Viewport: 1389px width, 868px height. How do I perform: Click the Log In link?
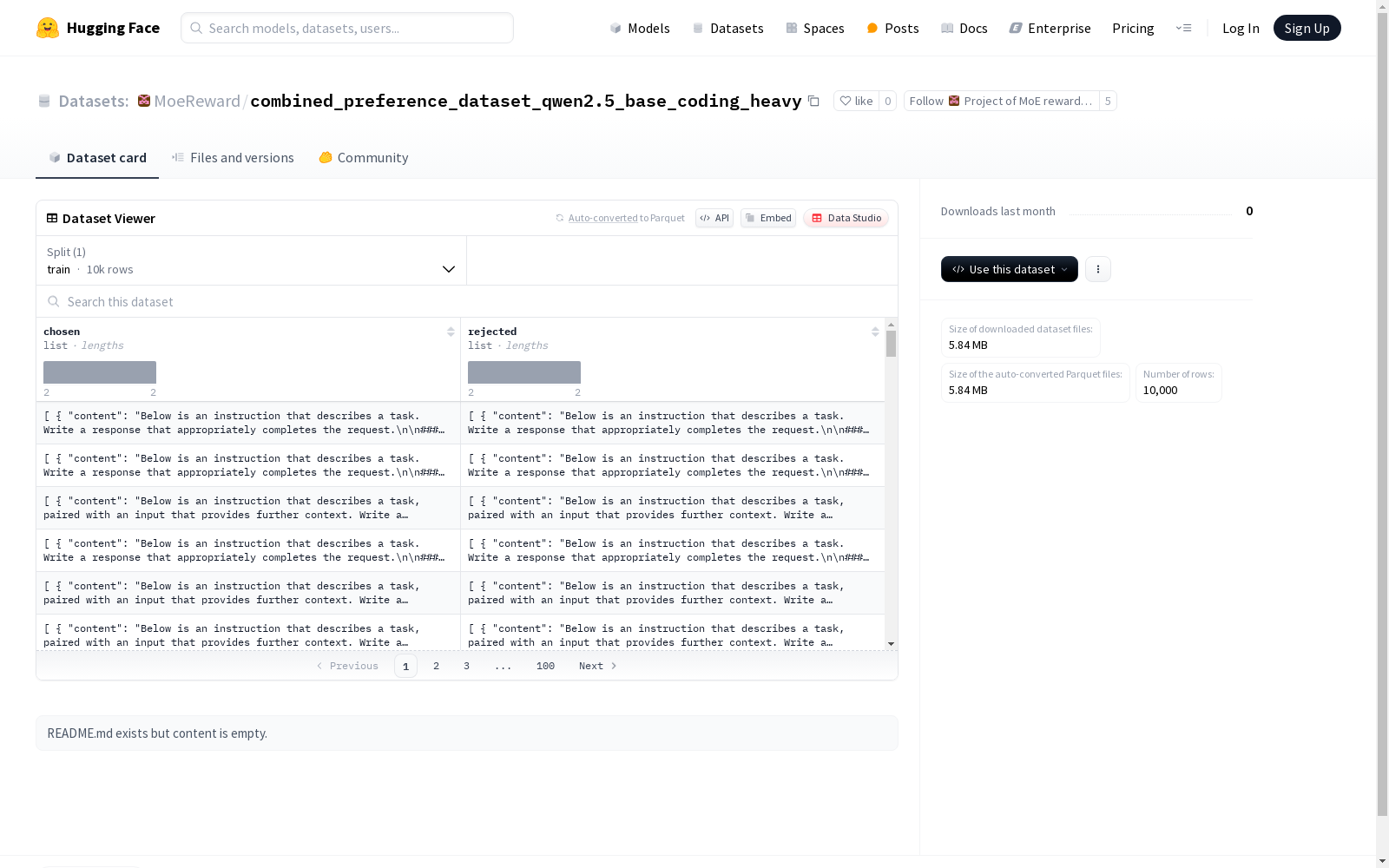[1241, 28]
